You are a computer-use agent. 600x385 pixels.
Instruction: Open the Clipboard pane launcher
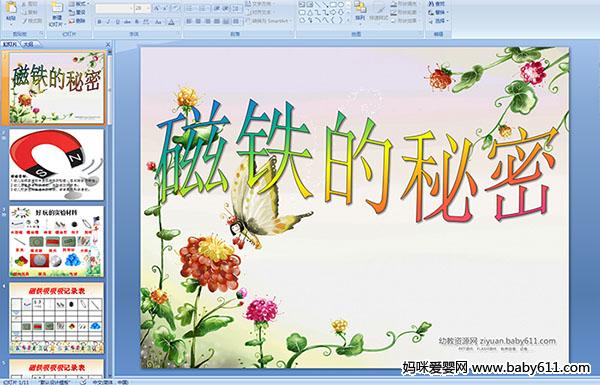(41, 34)
